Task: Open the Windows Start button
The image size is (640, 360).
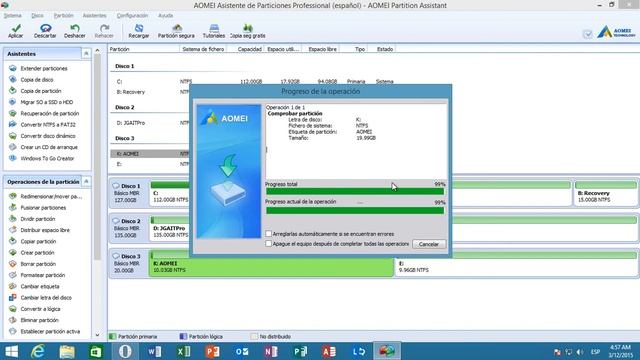Action: pyautogui.click(x=11, y=351)
